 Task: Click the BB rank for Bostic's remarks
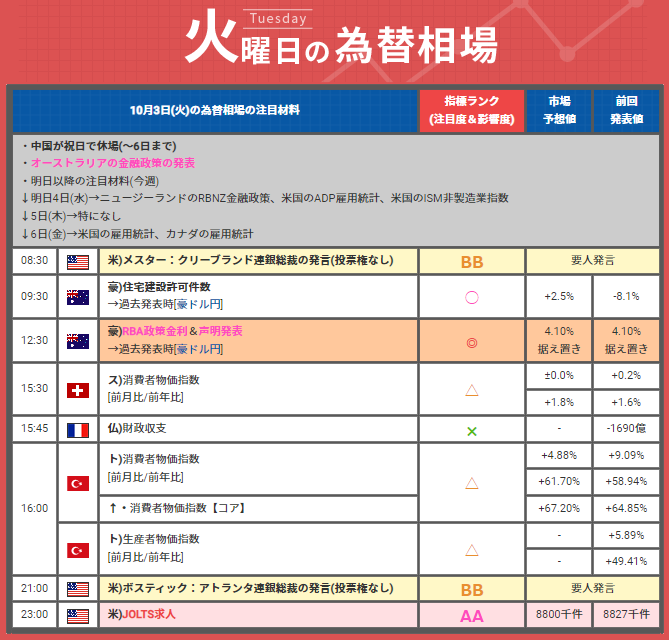[472, 590]
